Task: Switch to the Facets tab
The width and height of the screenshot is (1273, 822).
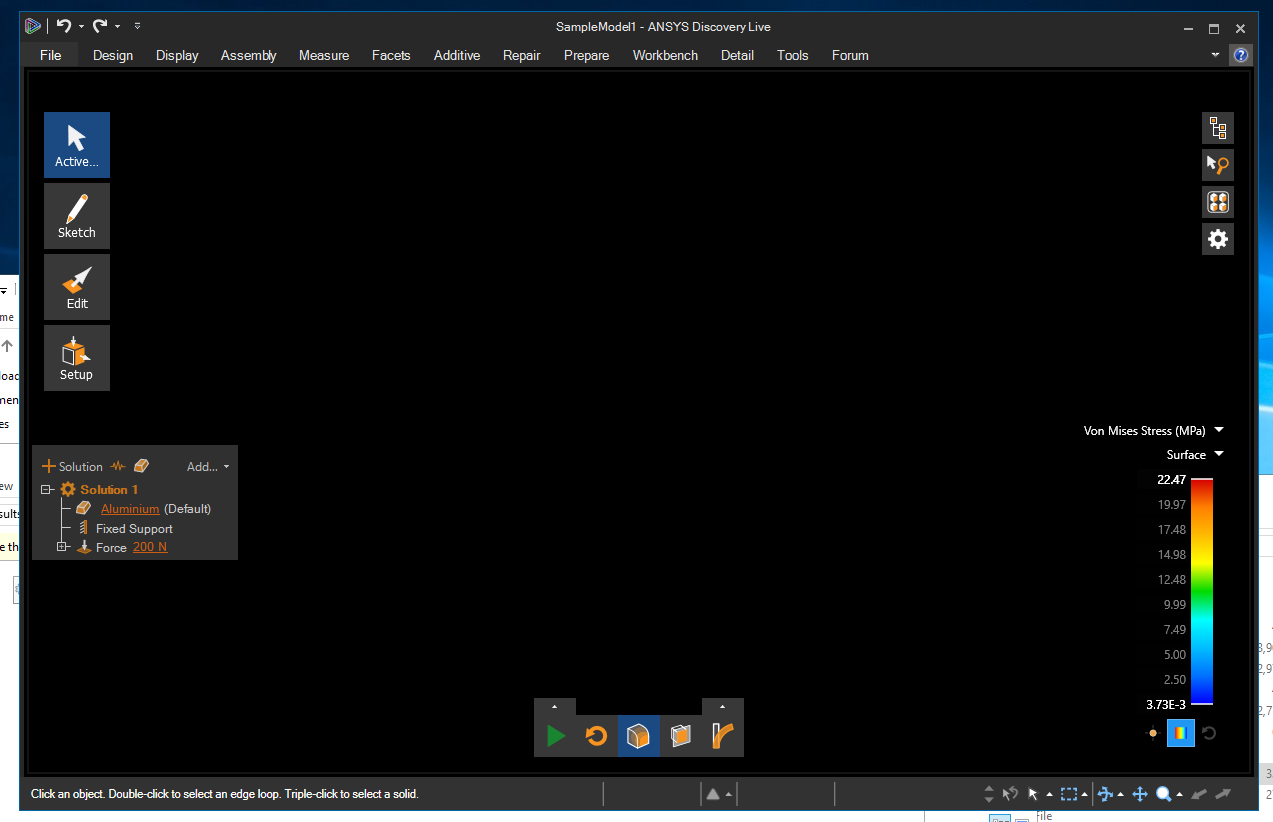Action: point(391,55)
